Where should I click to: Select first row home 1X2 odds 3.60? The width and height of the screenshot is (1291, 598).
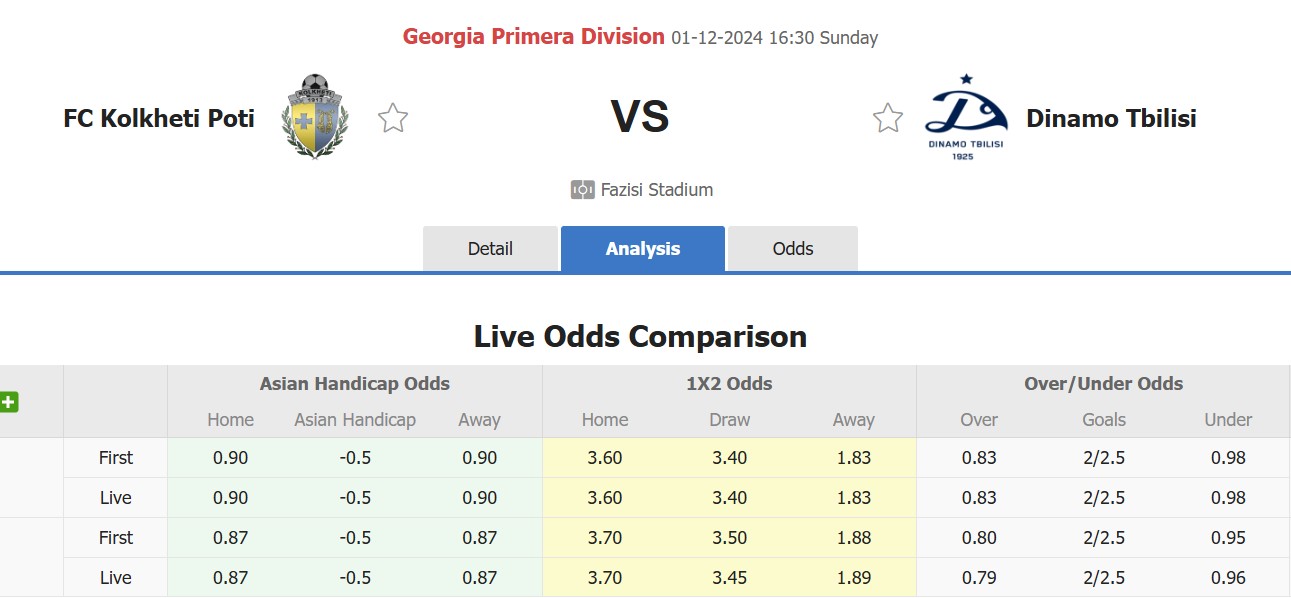(605, 458)
